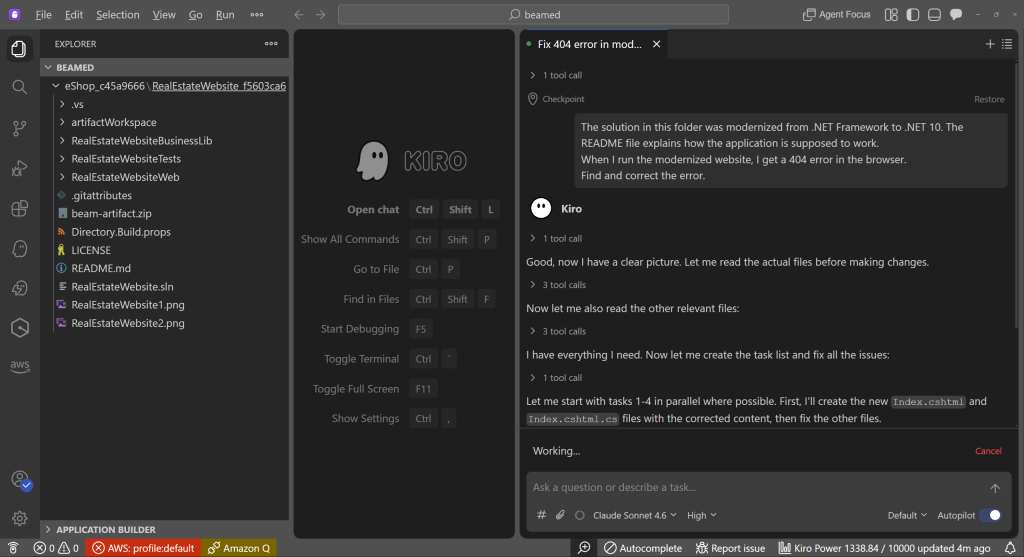Viewport: 1024px width, 557px height.
Task: Open the Search view in activity bar
Action: pyautogui.click(x=20, y=87)
